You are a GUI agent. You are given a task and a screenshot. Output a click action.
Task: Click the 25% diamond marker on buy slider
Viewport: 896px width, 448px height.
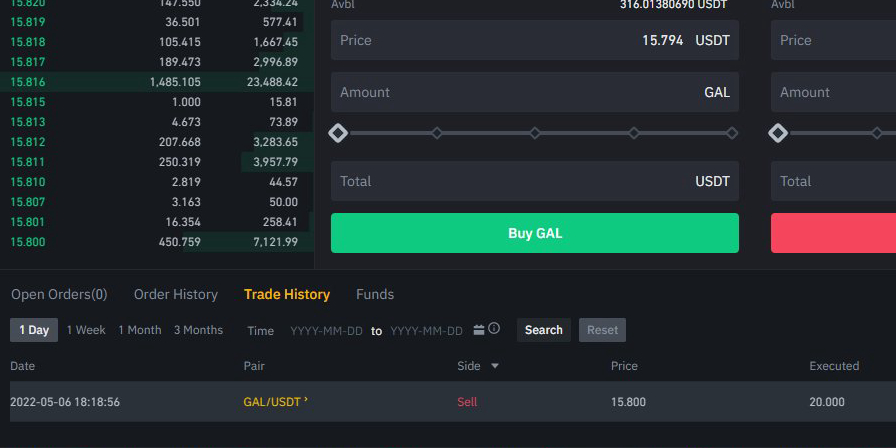437,133
